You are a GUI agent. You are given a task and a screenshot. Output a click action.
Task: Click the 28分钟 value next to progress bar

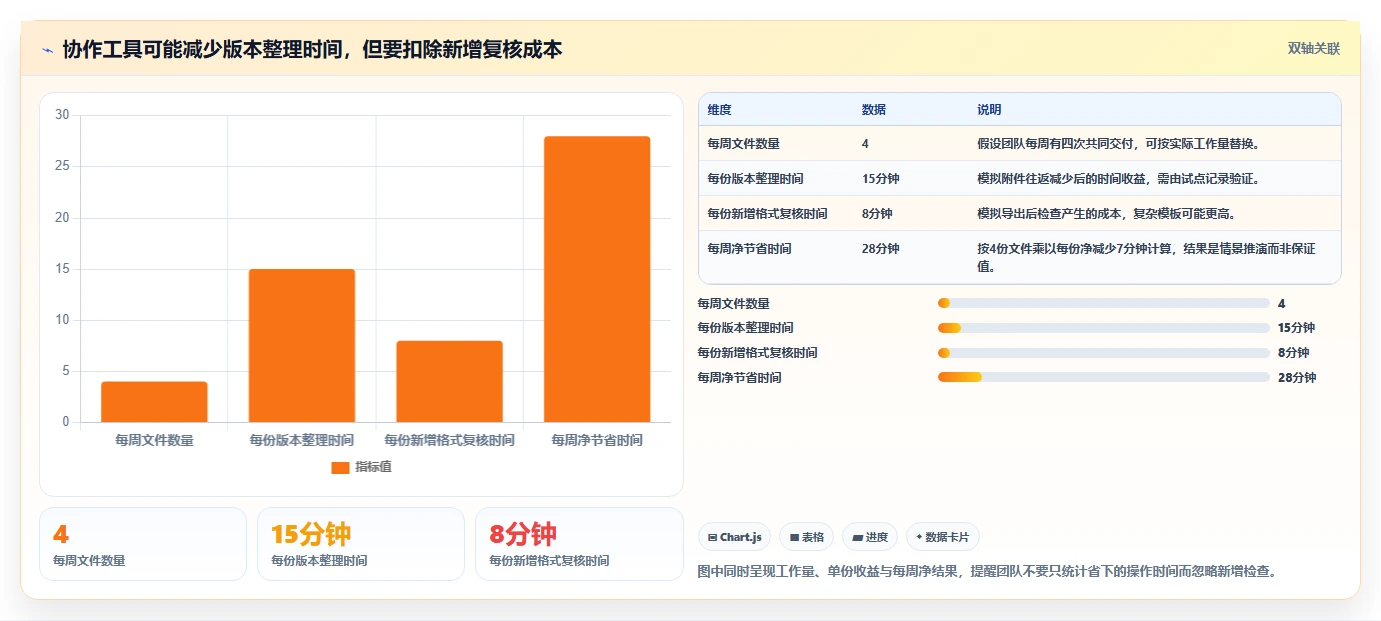1297,378
